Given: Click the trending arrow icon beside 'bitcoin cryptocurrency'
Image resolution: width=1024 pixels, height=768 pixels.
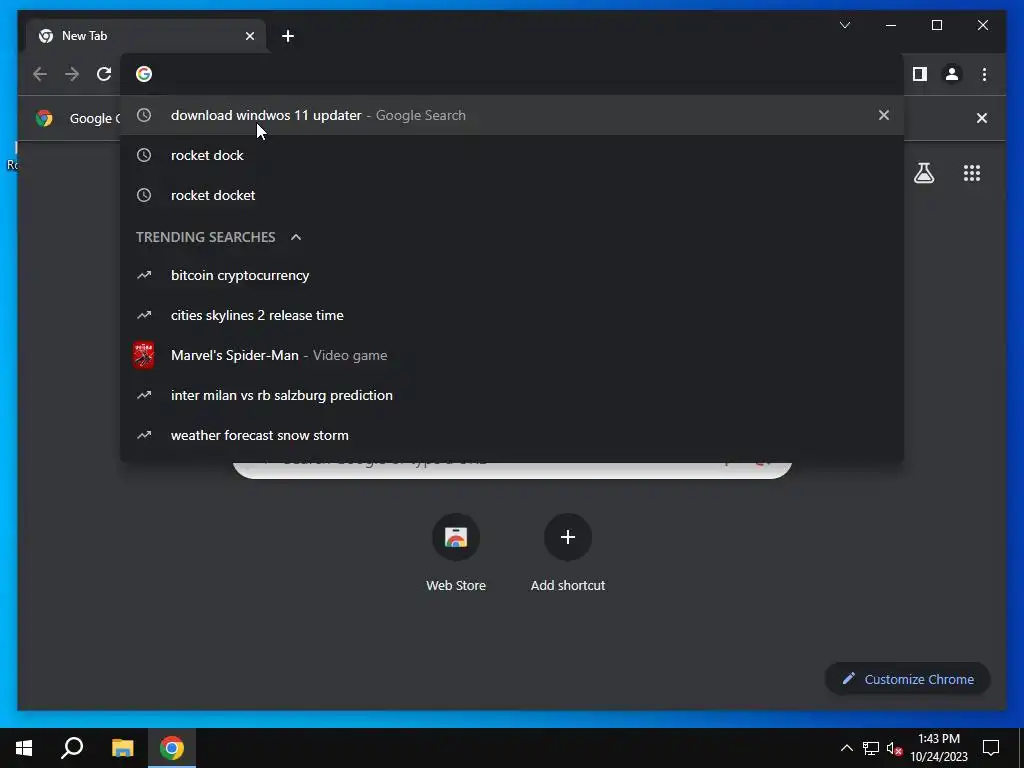Looking at the screenshot, I should (144, 275).
